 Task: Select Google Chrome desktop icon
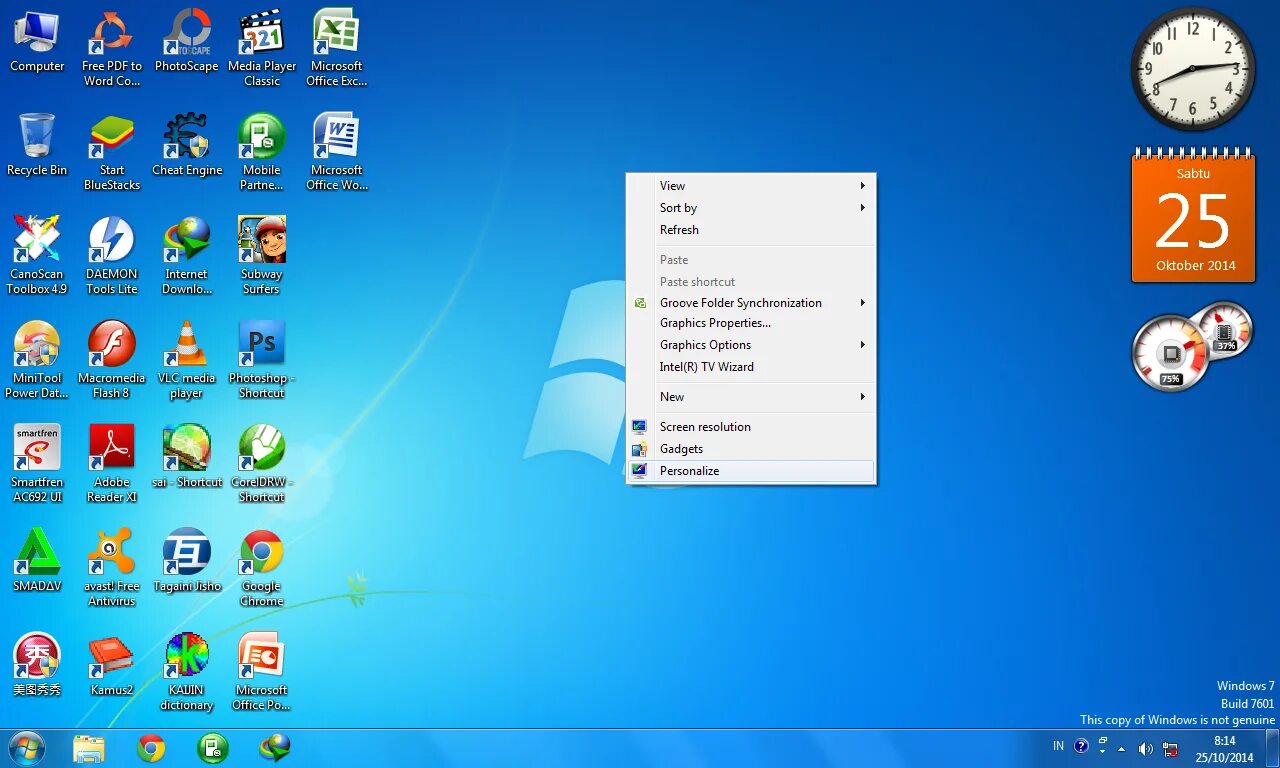[262, 569]
